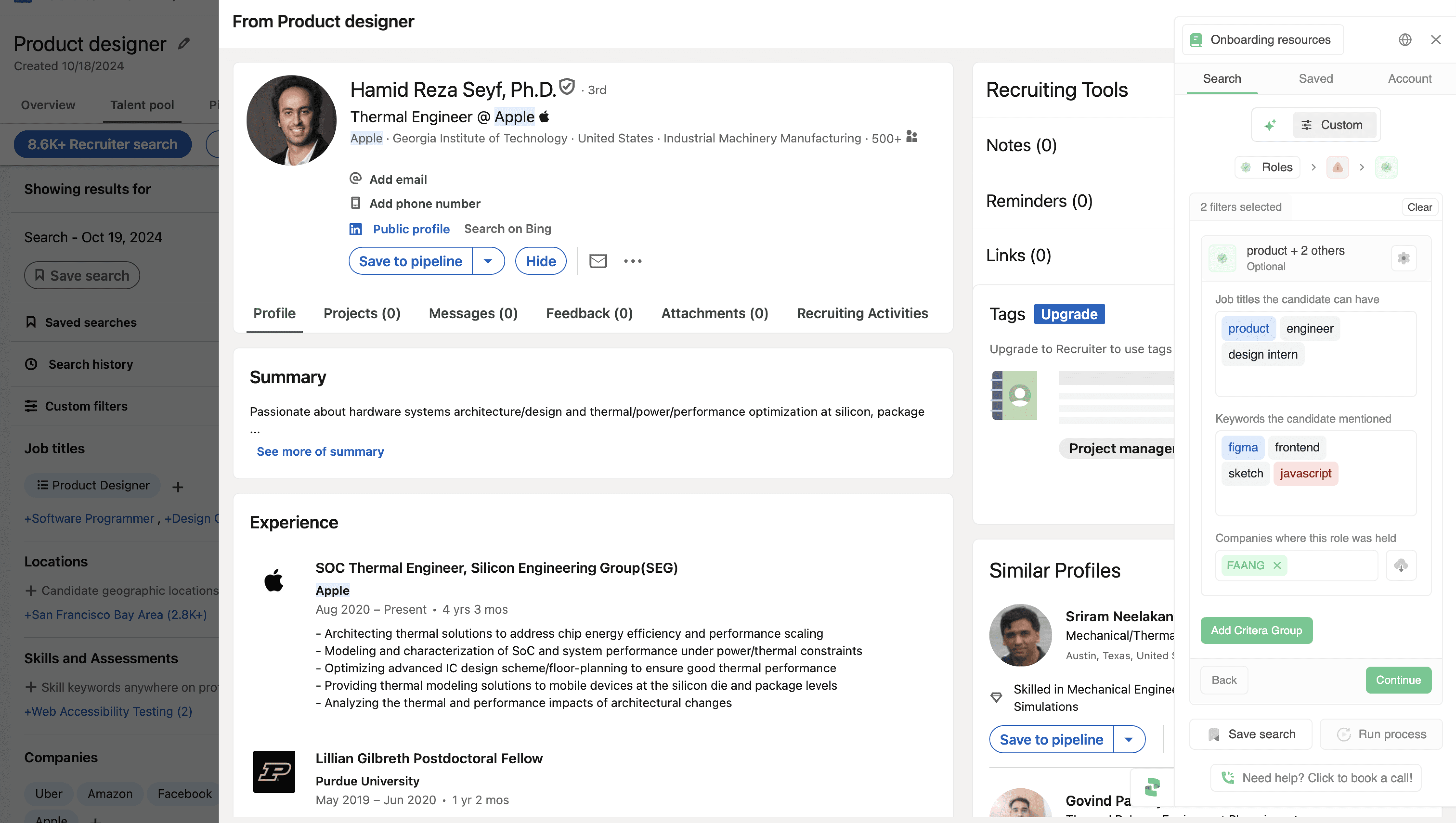The width and height of the screenshot is (1456, 823).
Task: Open the three-dot more actions menu
Action: point(633,261)
